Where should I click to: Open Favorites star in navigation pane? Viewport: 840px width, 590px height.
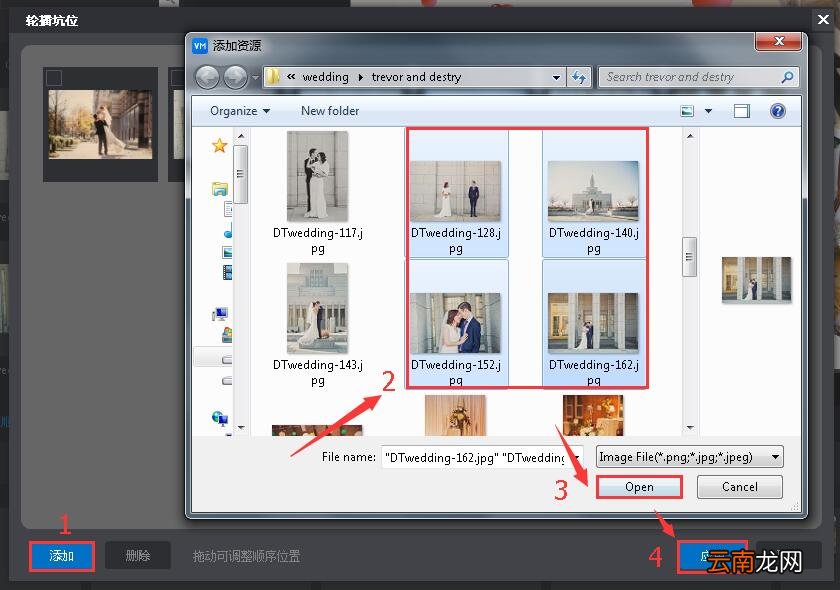click(x=220, y=145)
